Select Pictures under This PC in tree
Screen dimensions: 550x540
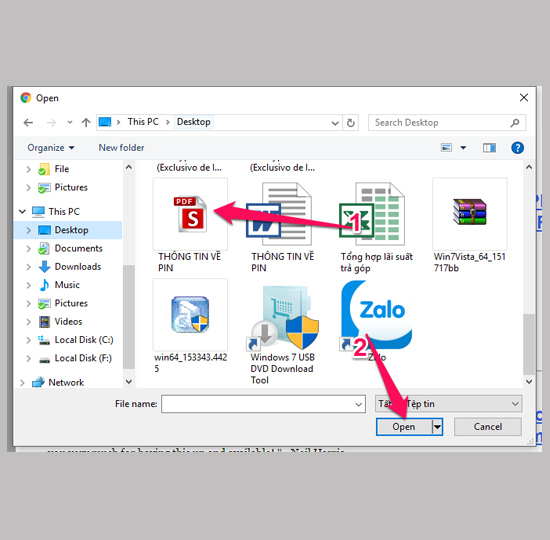[x=71, y=303]
